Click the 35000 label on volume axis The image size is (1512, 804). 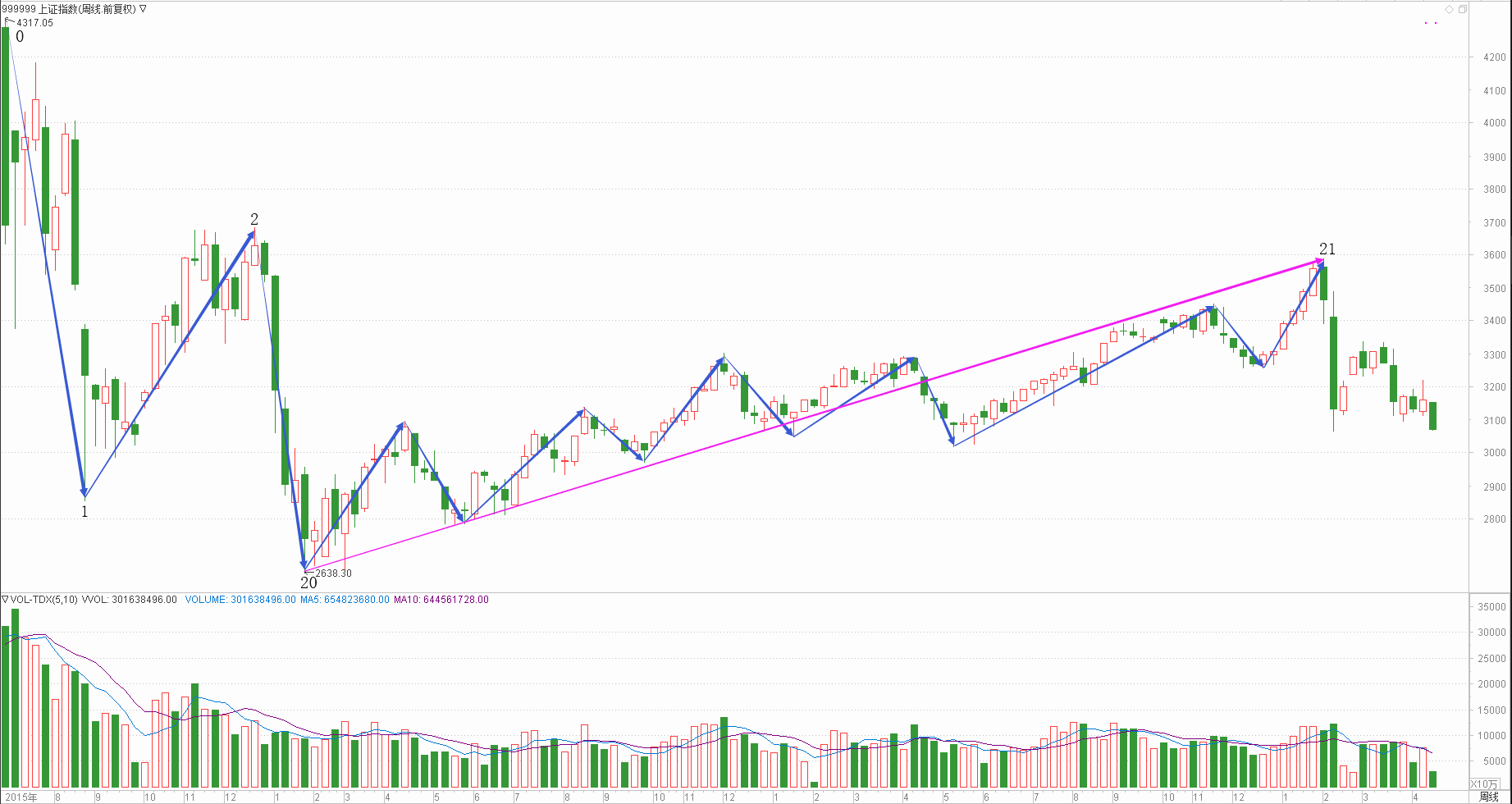(1491, 607)
